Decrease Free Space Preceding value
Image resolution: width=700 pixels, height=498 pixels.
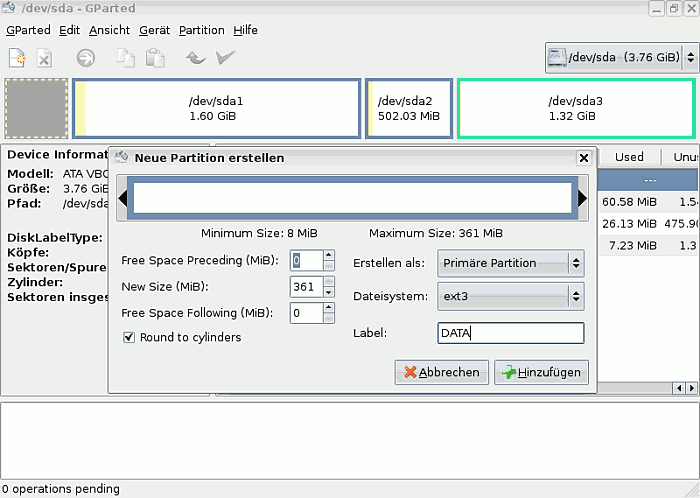[329, 266]
